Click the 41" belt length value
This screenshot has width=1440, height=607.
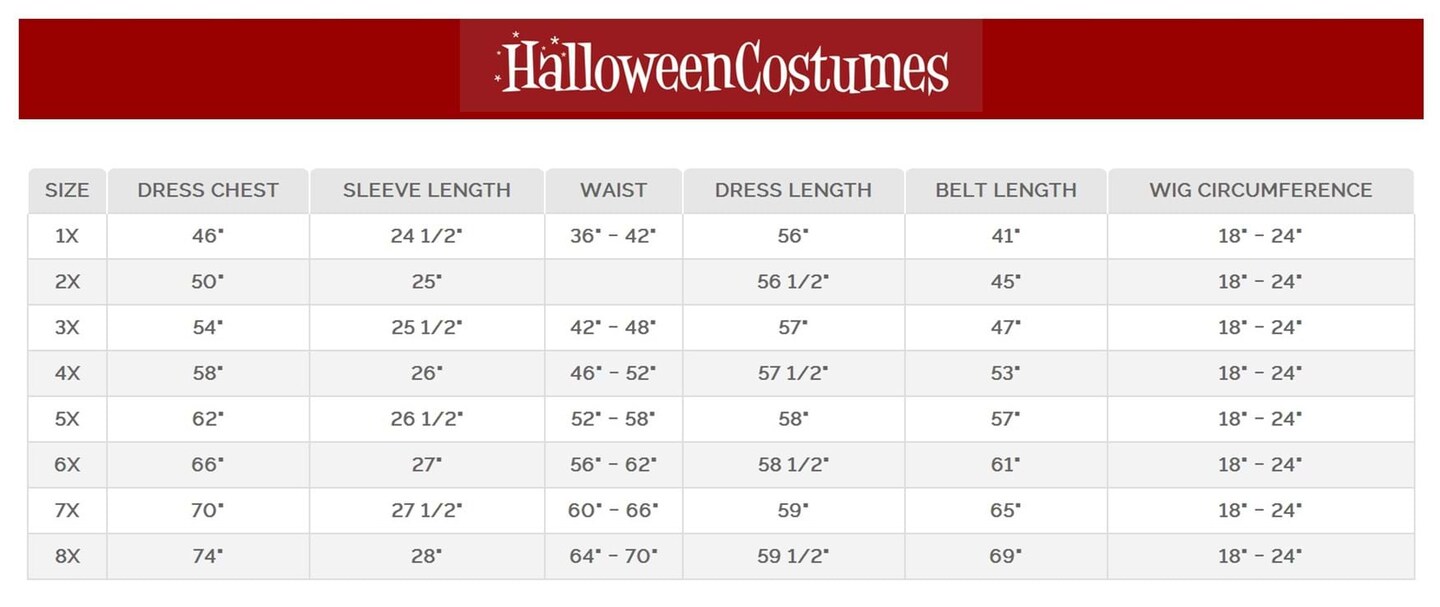click(x=1006, y=236)
